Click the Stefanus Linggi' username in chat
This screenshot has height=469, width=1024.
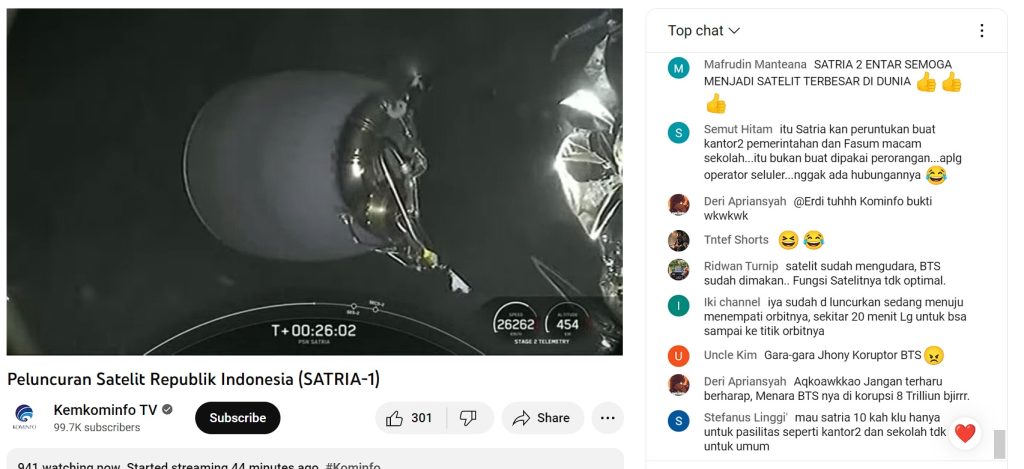[x=746, y=417]
